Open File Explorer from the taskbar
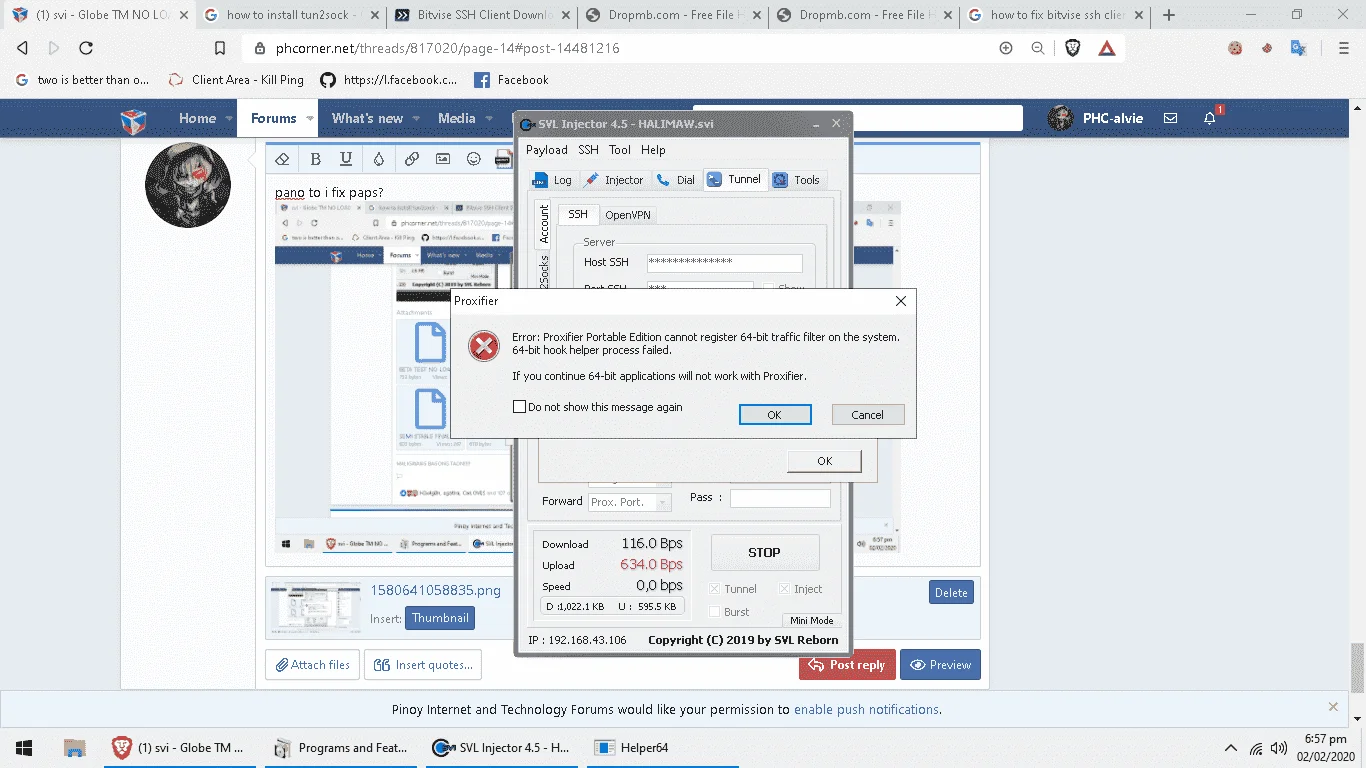The height and width of the screenshot is (768, 1366). pos(74,748)
